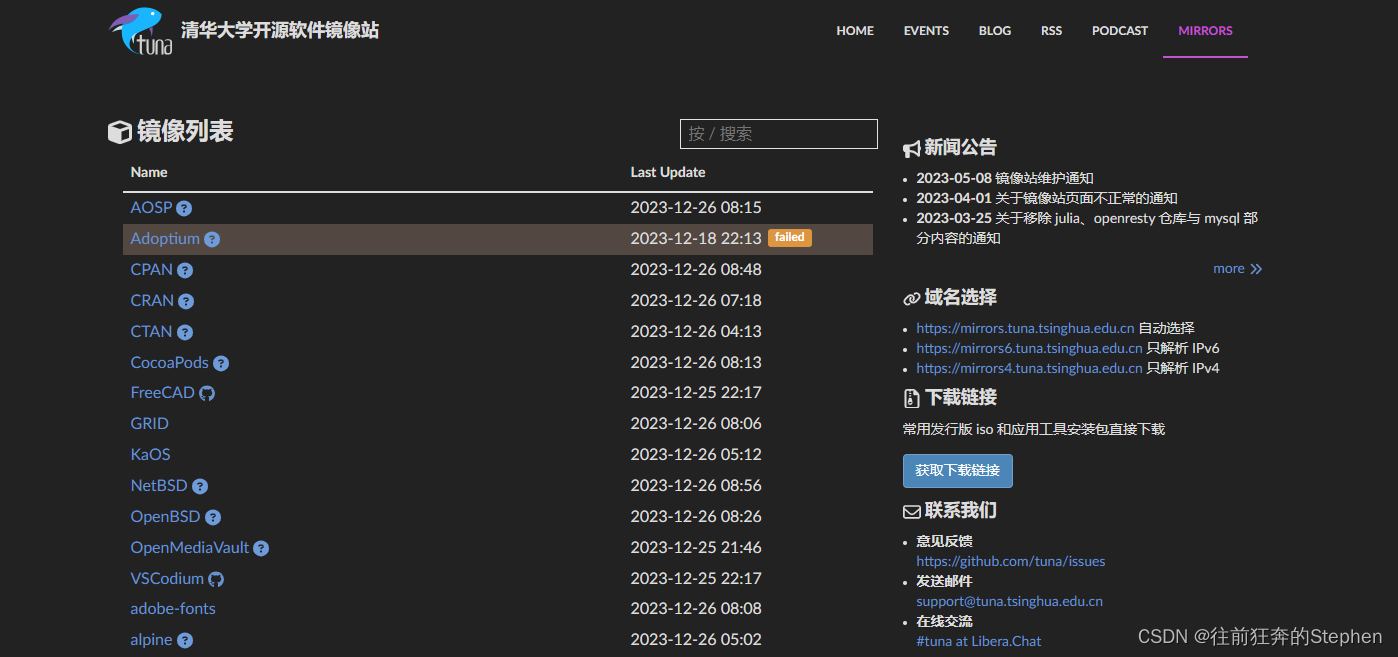
Task: Open mirrors.tuna.tsinghua.edu.cn auto-select link
Action: [x=1025, y=328]
